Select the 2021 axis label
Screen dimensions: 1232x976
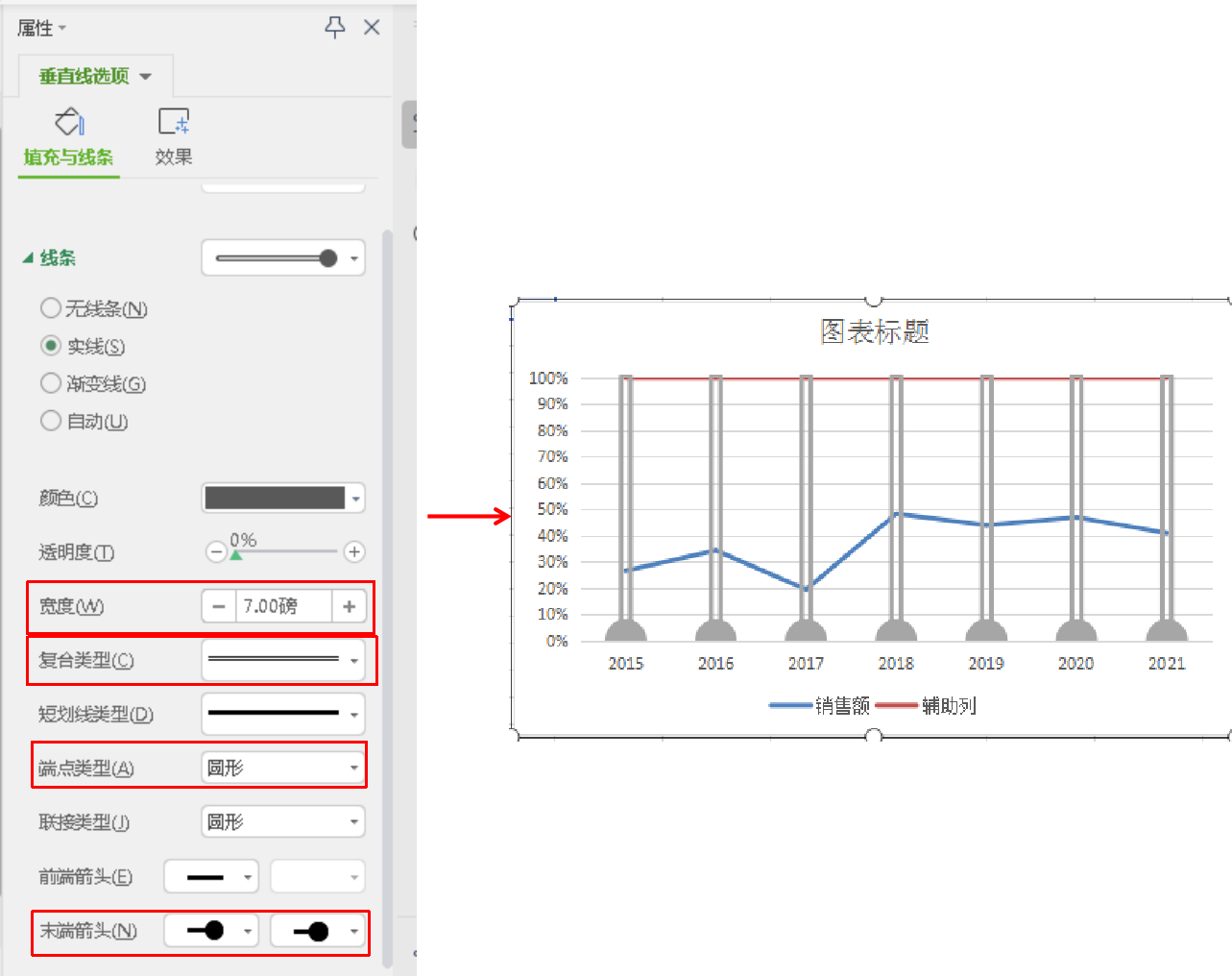[1167, 663]
